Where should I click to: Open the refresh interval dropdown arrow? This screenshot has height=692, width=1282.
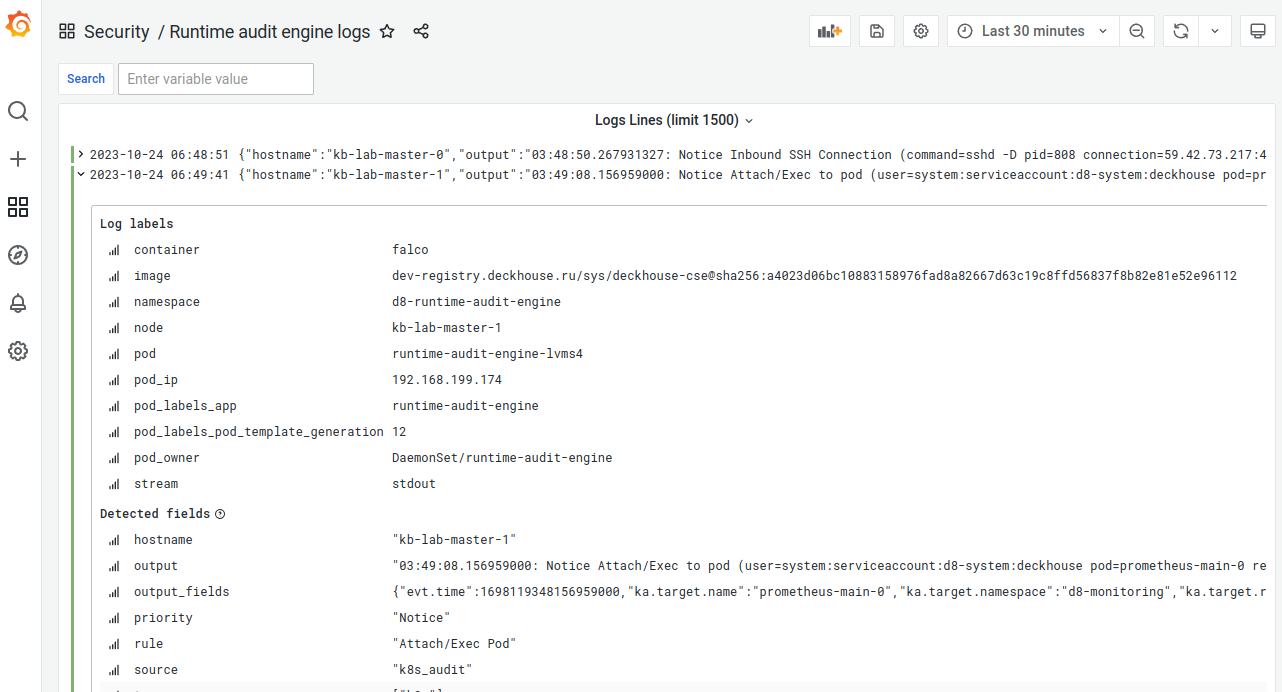pyautogui.click(x=1215, y=31)
